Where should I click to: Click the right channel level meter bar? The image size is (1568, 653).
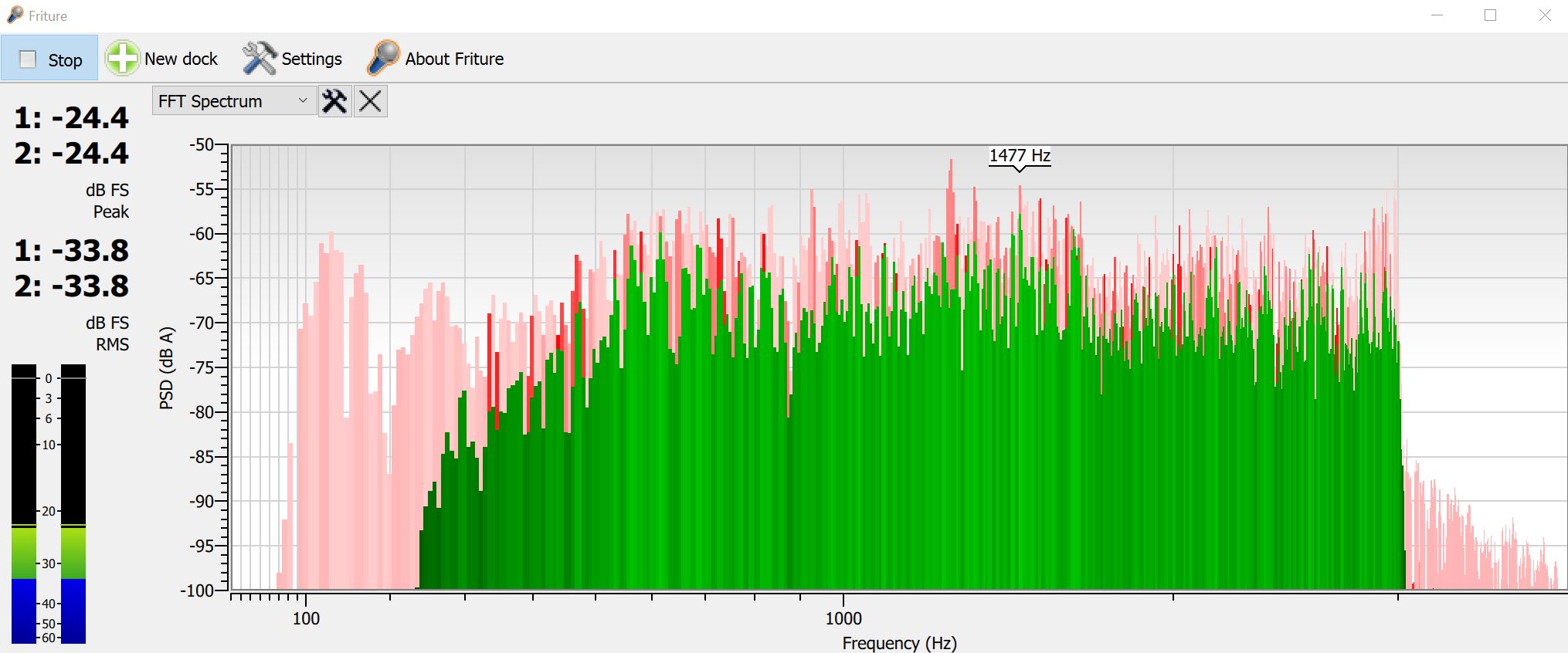(x=73, y=503)
